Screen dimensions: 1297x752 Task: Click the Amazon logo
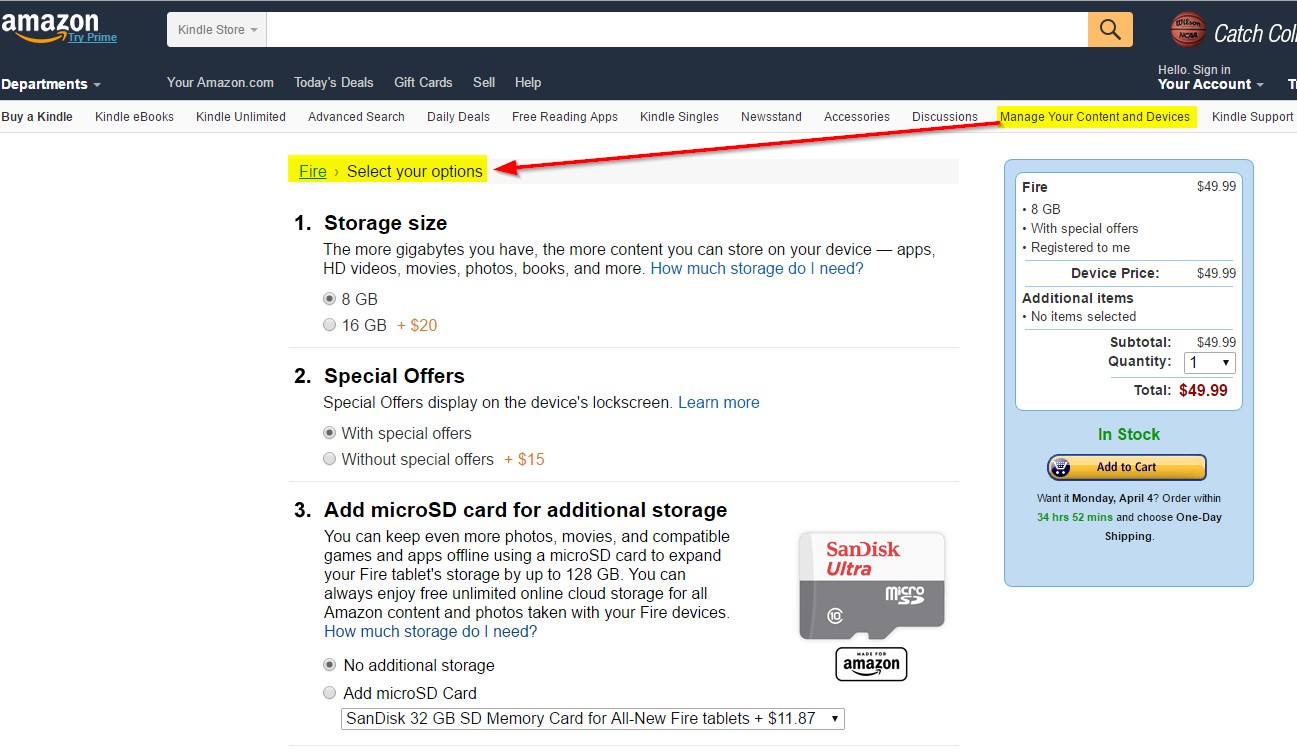coord(50,25)
